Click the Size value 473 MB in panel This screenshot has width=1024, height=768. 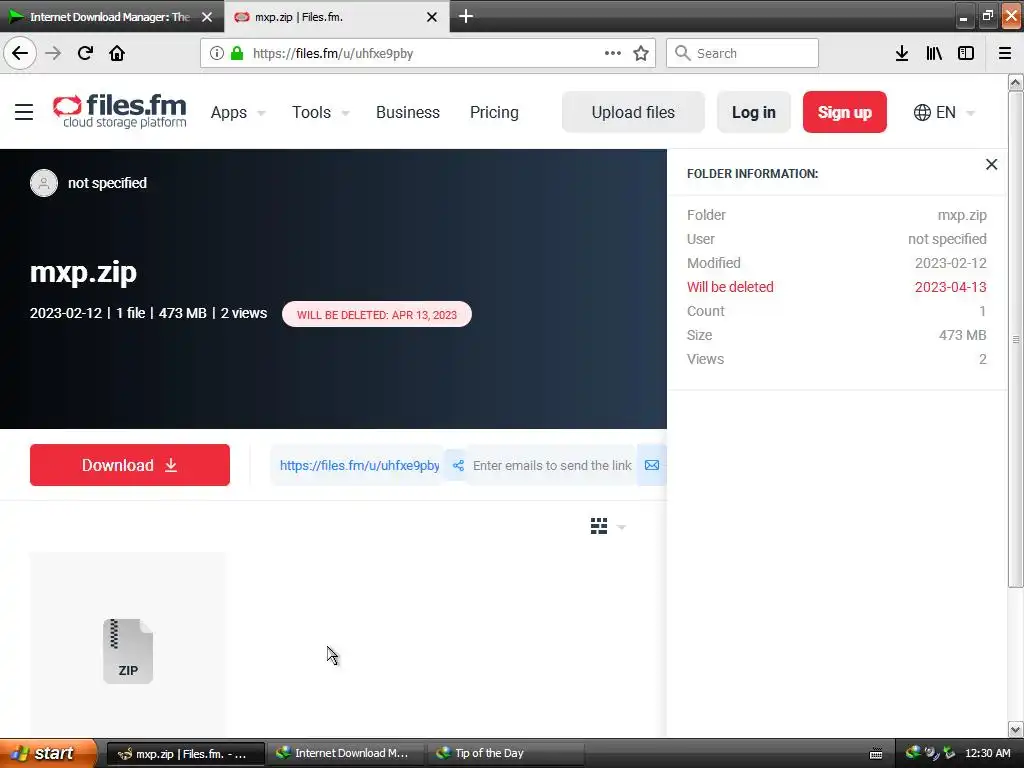click(x=963, y=335)
